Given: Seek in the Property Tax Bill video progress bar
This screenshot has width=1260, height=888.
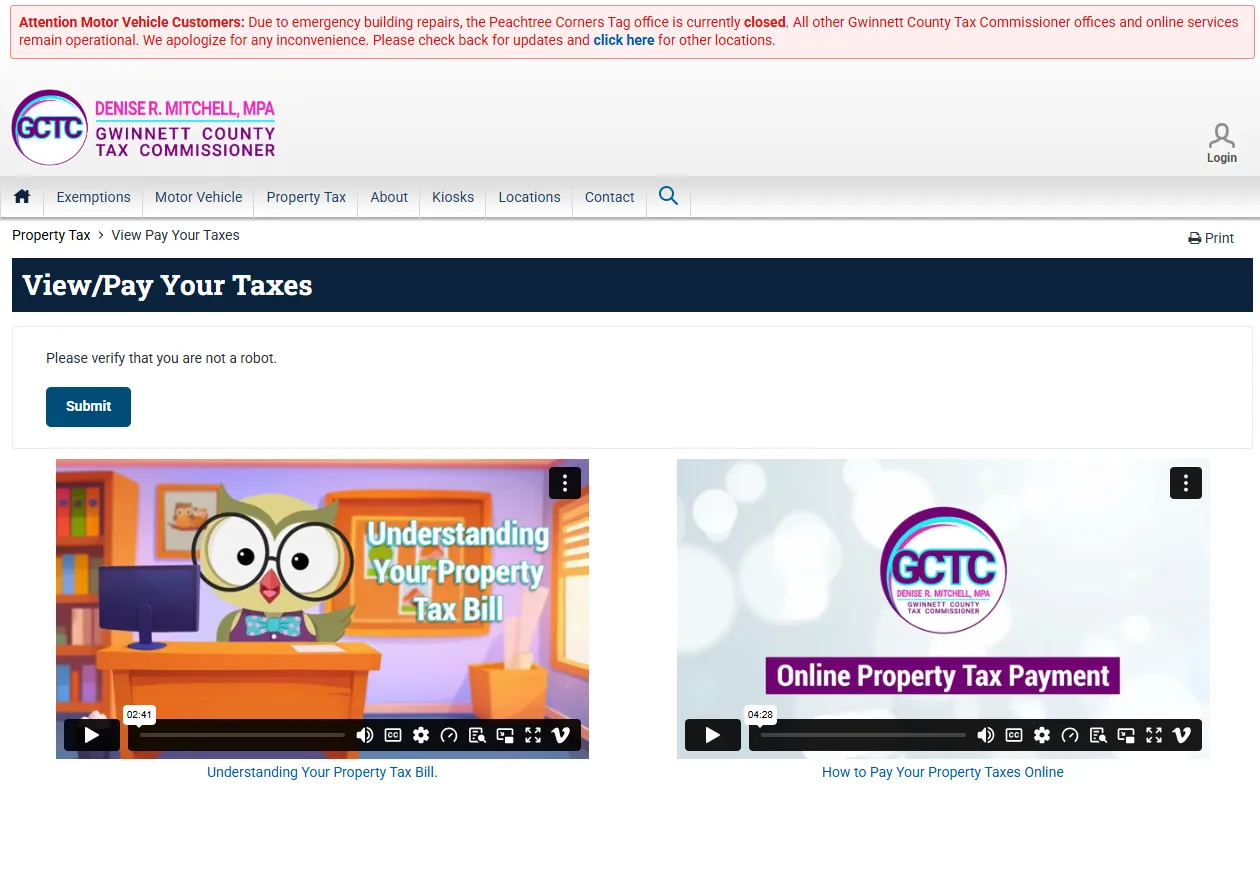Looking at the screenshot, I should click(x=242, y=735).
